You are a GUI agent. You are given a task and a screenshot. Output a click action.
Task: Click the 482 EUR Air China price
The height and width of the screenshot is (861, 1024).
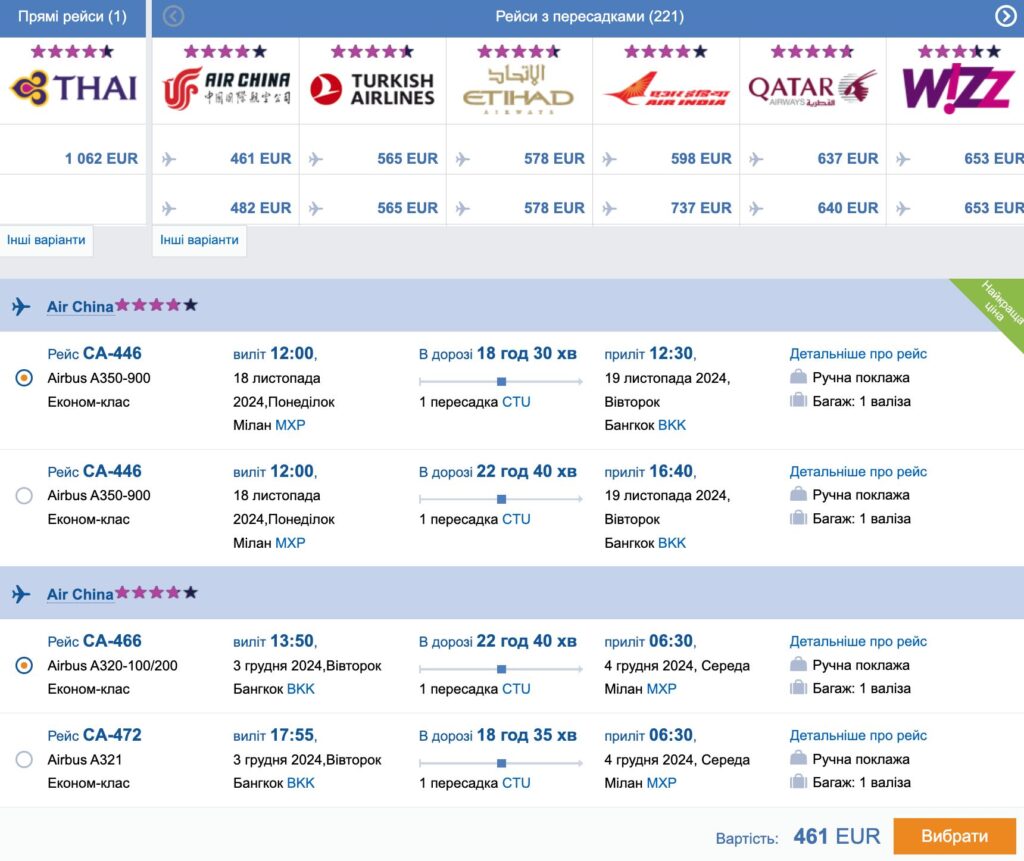(260, 208)
